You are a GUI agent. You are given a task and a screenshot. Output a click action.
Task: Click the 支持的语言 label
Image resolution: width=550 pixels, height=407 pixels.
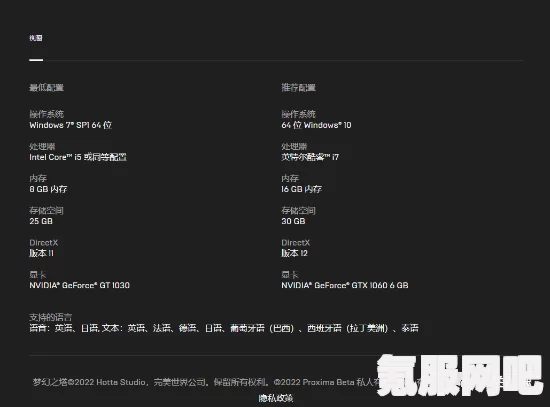coord(51,317)
